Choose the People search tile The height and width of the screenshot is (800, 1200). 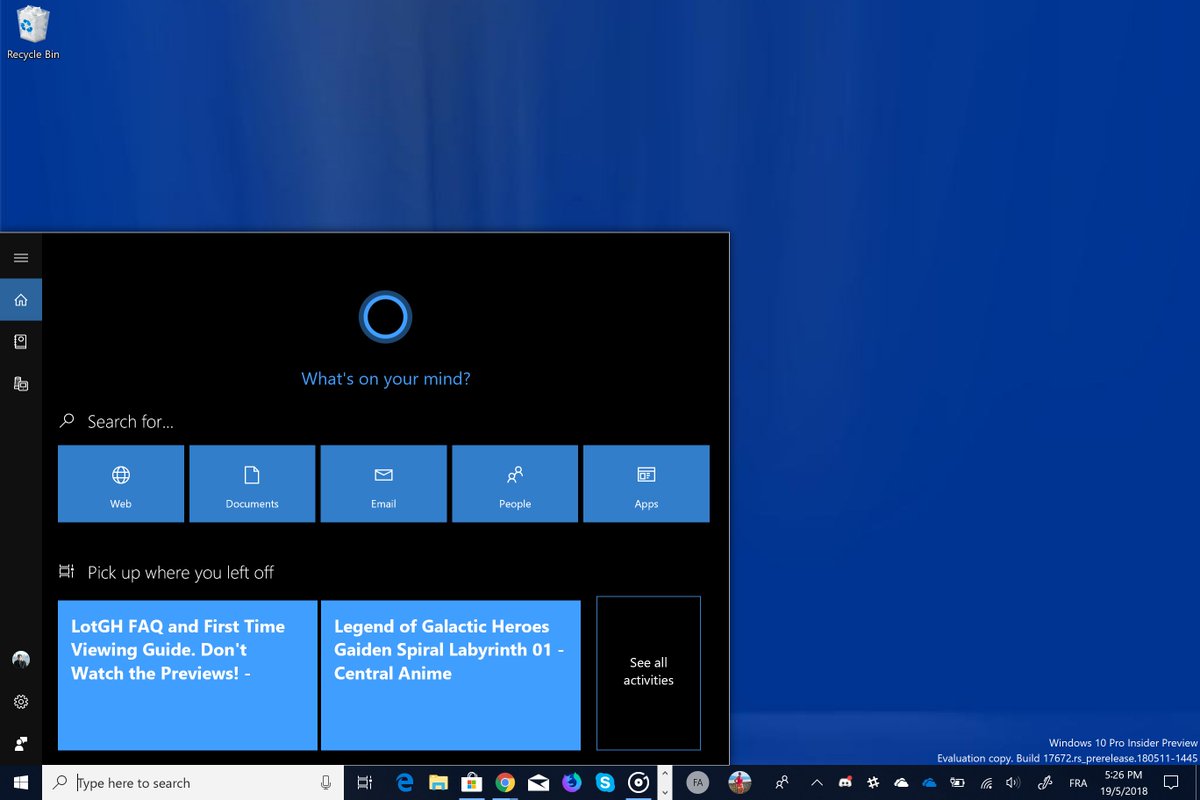[515, 484]
